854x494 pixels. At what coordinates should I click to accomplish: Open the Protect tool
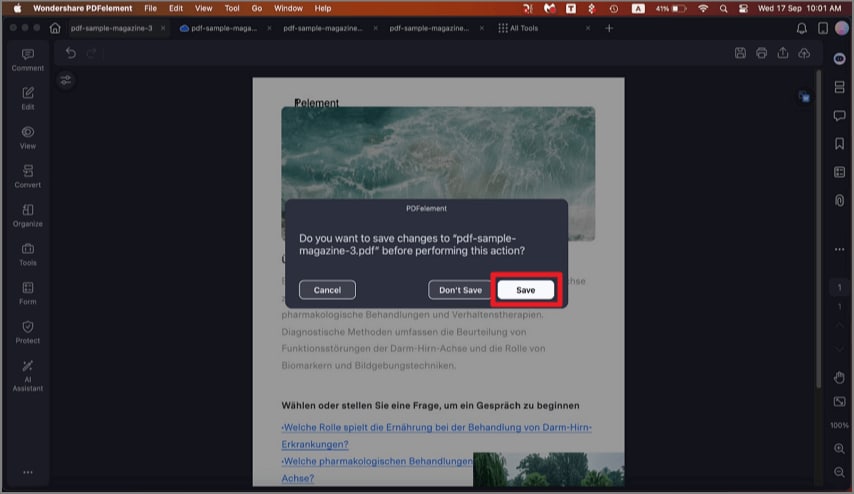pyautogui.click(x=27, y=332)
